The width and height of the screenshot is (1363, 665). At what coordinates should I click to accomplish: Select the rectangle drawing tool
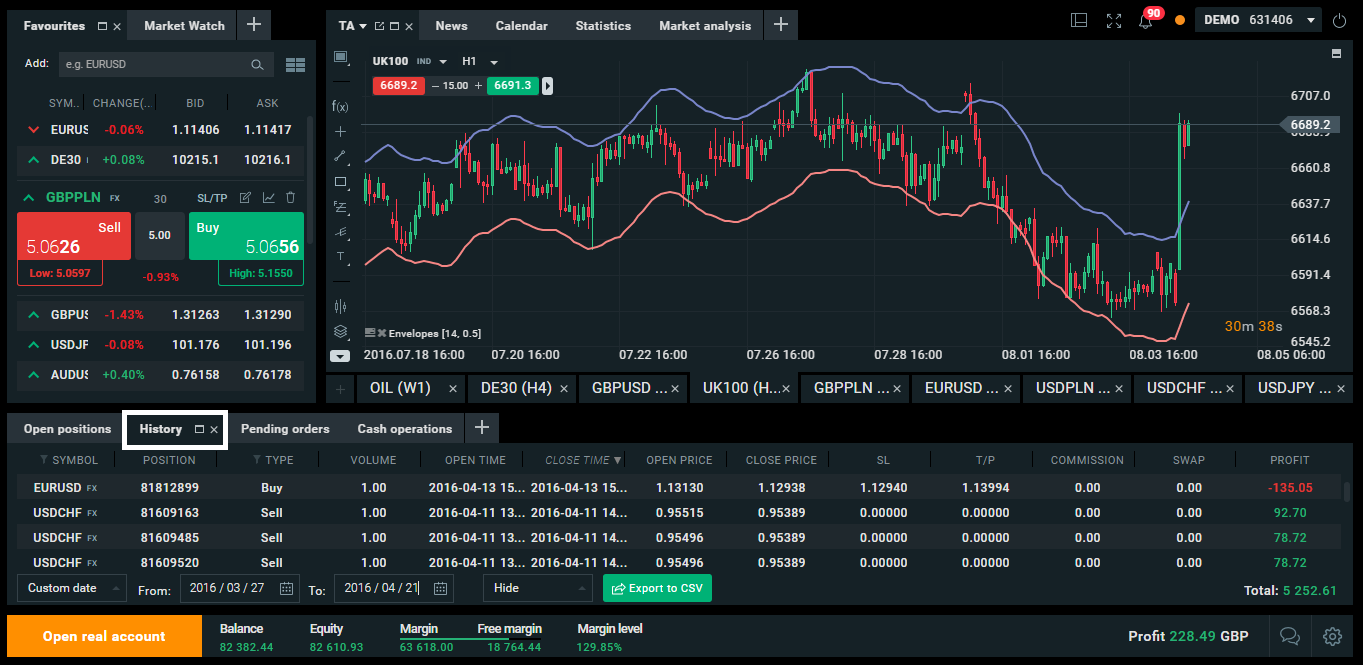340,182
